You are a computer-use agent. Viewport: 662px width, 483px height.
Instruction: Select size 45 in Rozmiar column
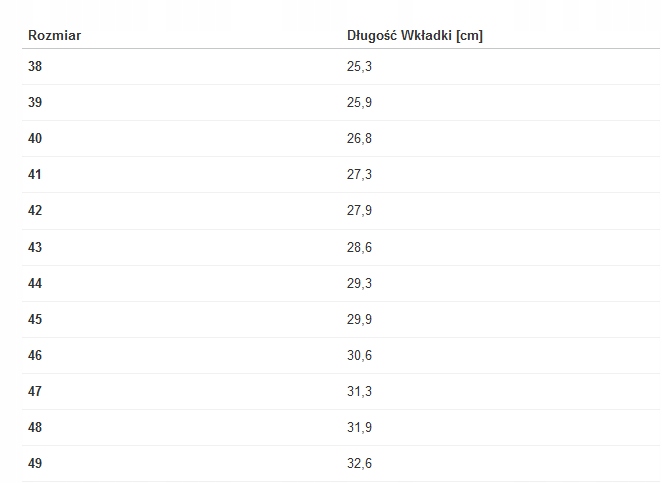[x=36, y=319]
